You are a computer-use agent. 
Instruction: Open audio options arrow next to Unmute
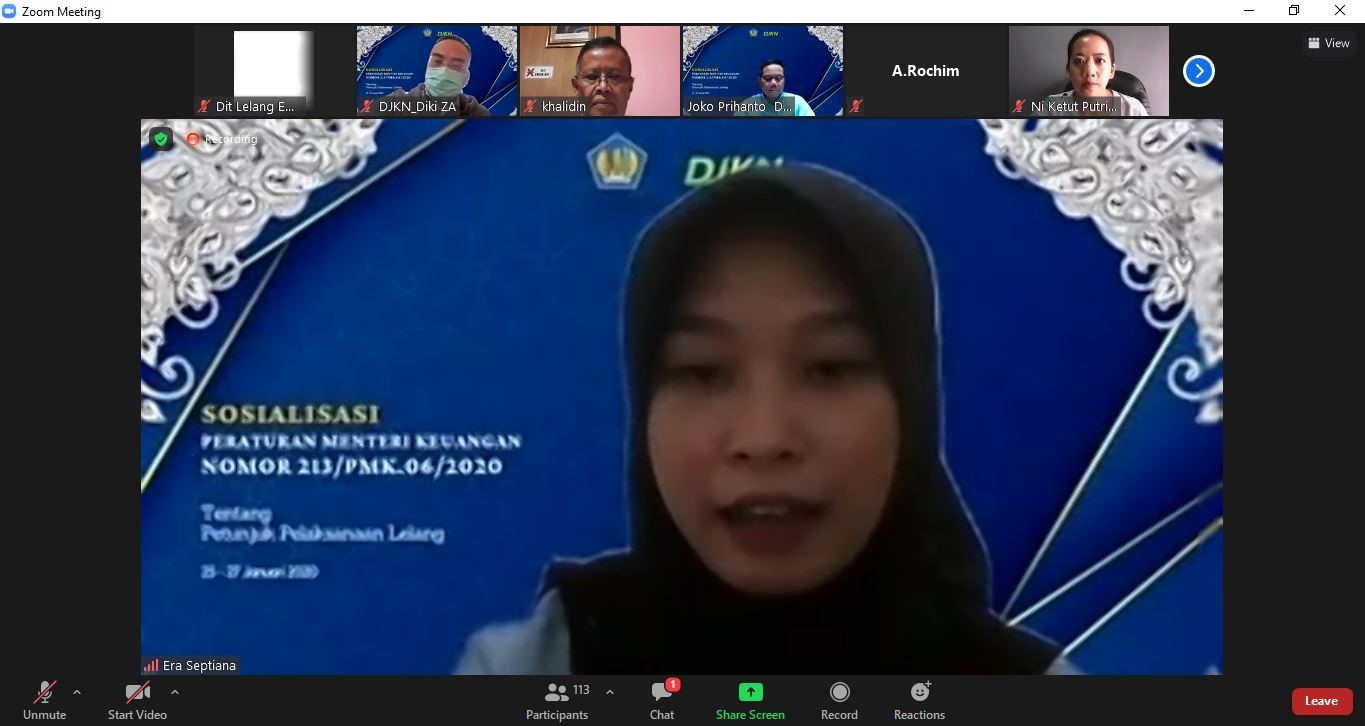click(x=77, y=692)
